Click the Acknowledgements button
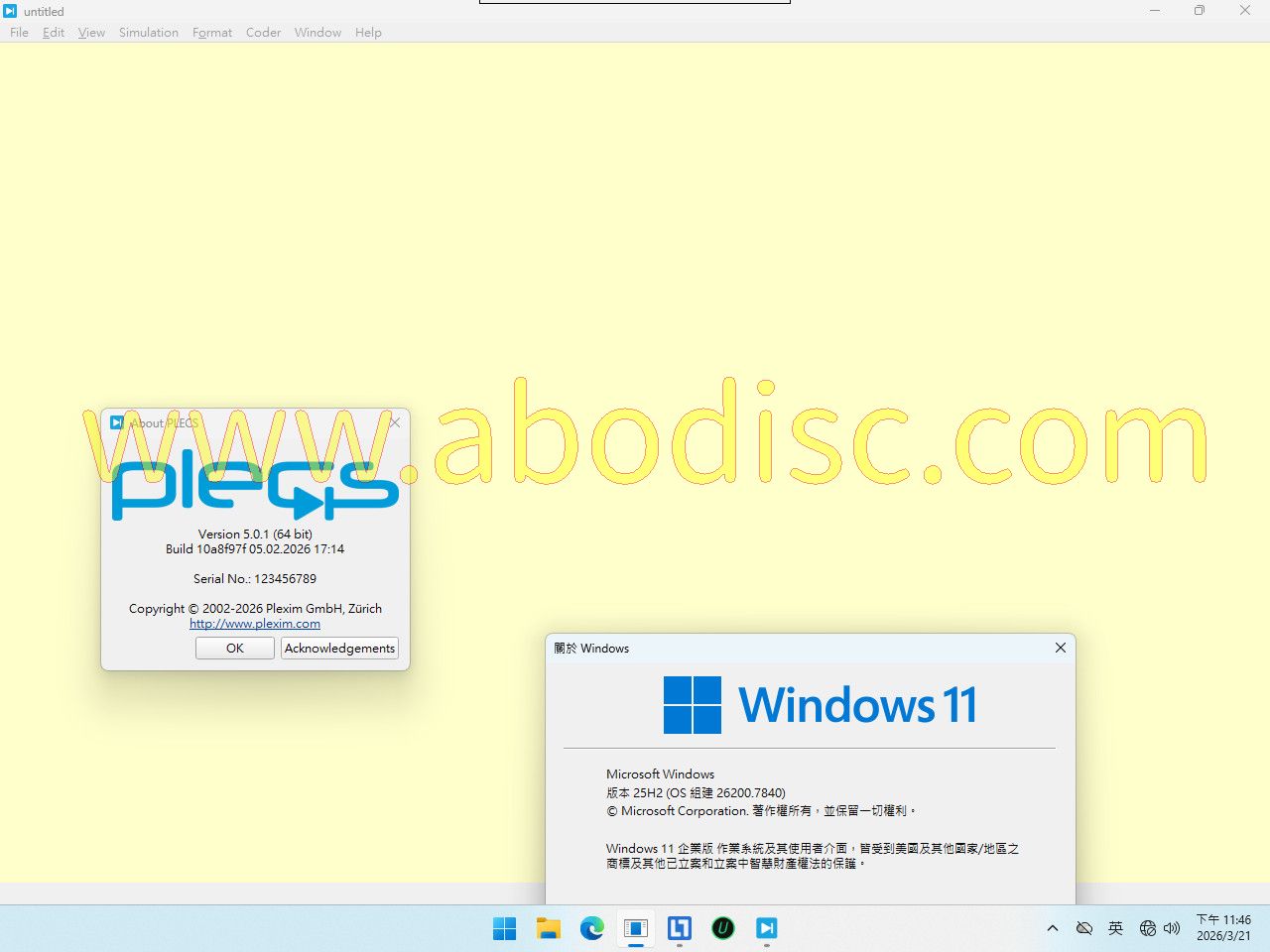The image size is (1270, 952). [x=339, y=649]
